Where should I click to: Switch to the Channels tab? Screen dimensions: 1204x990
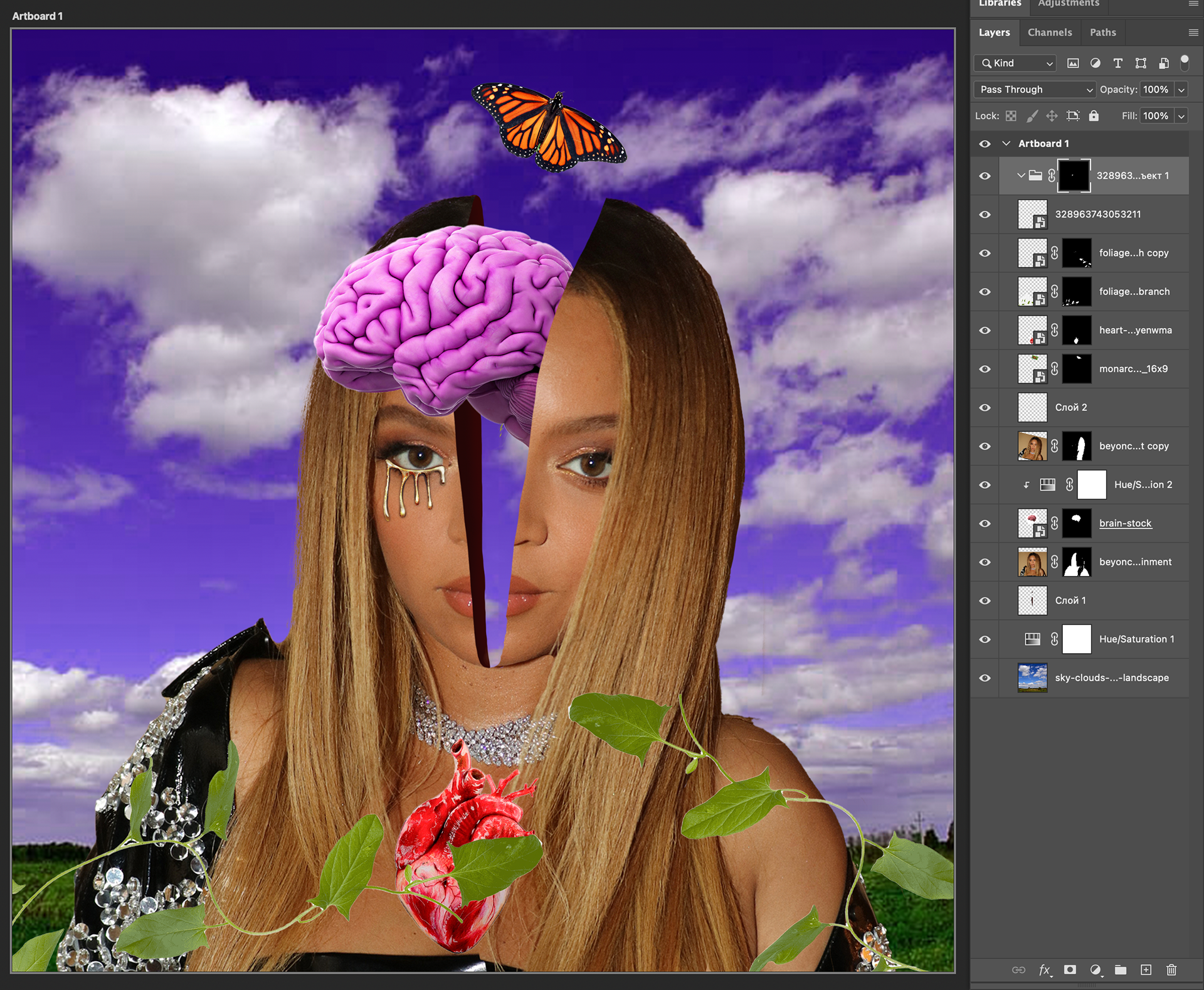1049,33
